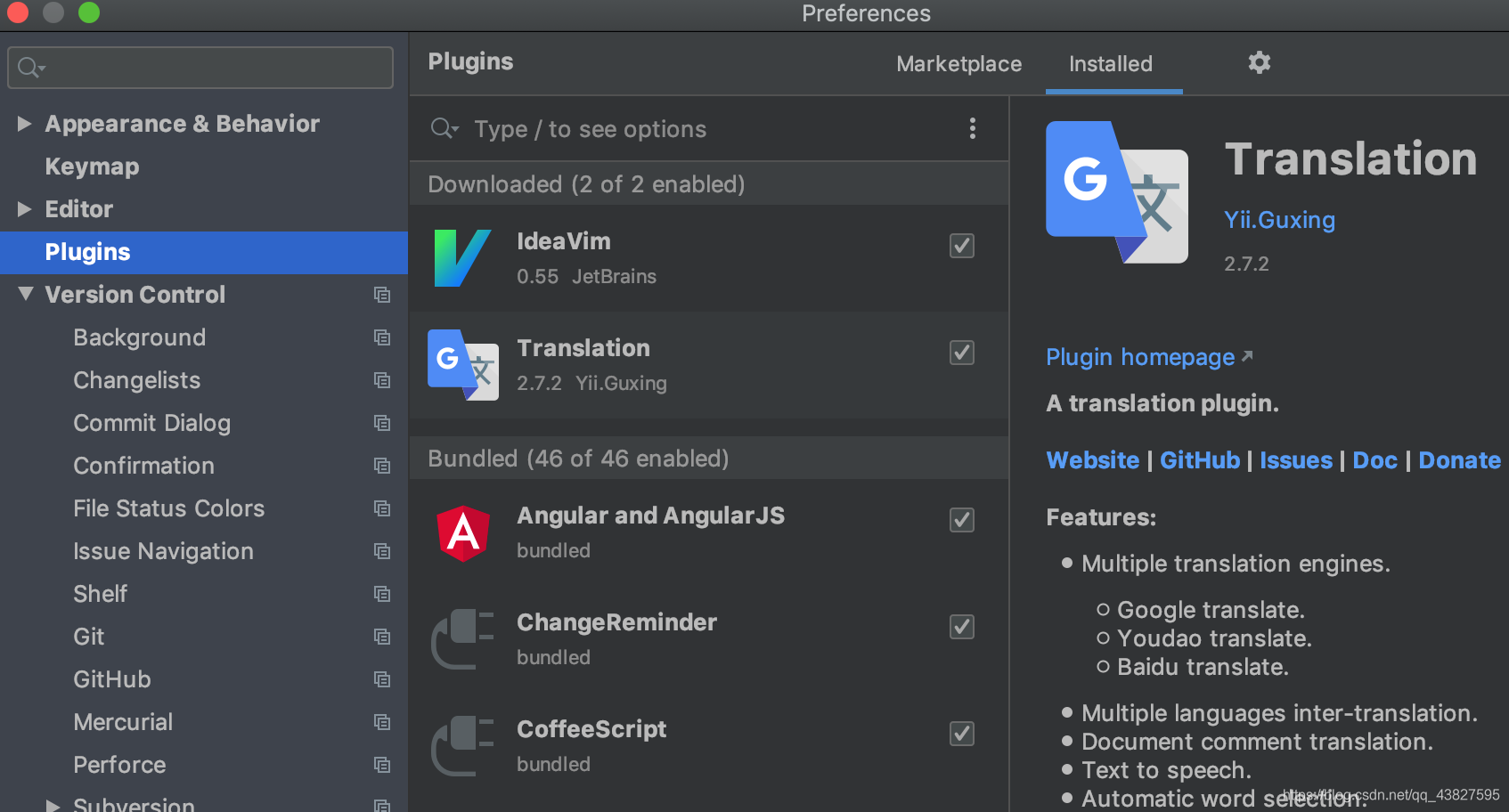Select the CoffeeScript plugin name
The height and width of the screenshot is (812, 1509).
tap(591, 729)
